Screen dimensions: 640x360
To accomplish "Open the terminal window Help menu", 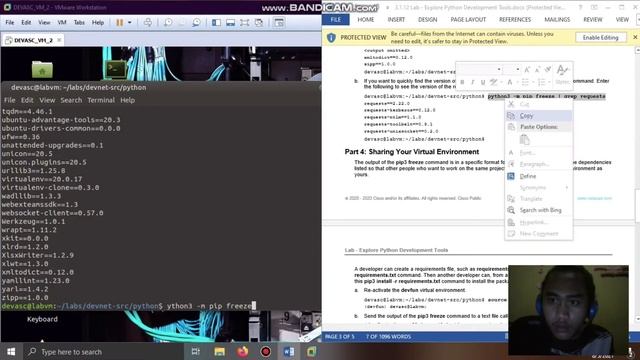I will point(127,100).
